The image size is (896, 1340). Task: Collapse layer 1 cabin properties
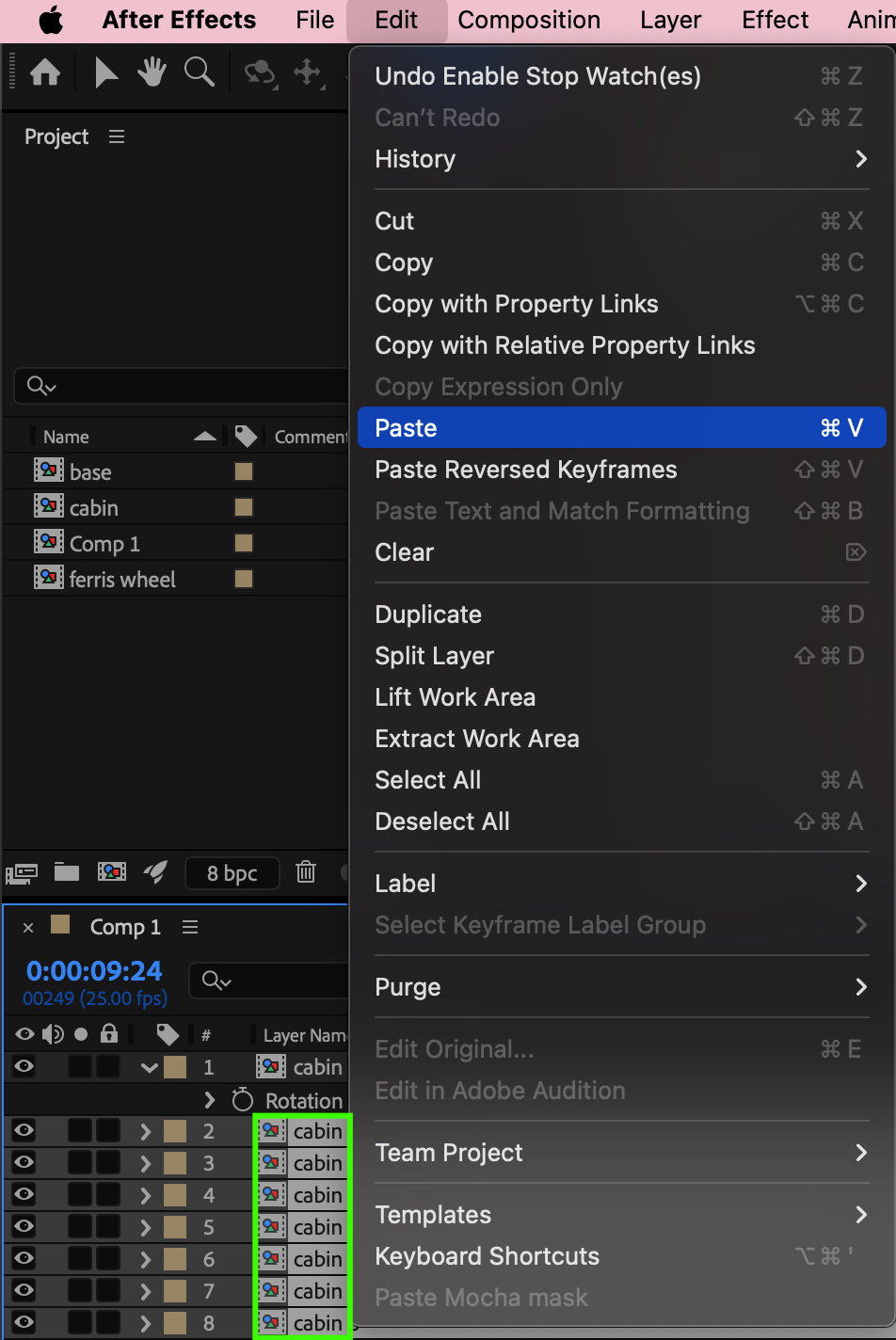click(149, 1067)
